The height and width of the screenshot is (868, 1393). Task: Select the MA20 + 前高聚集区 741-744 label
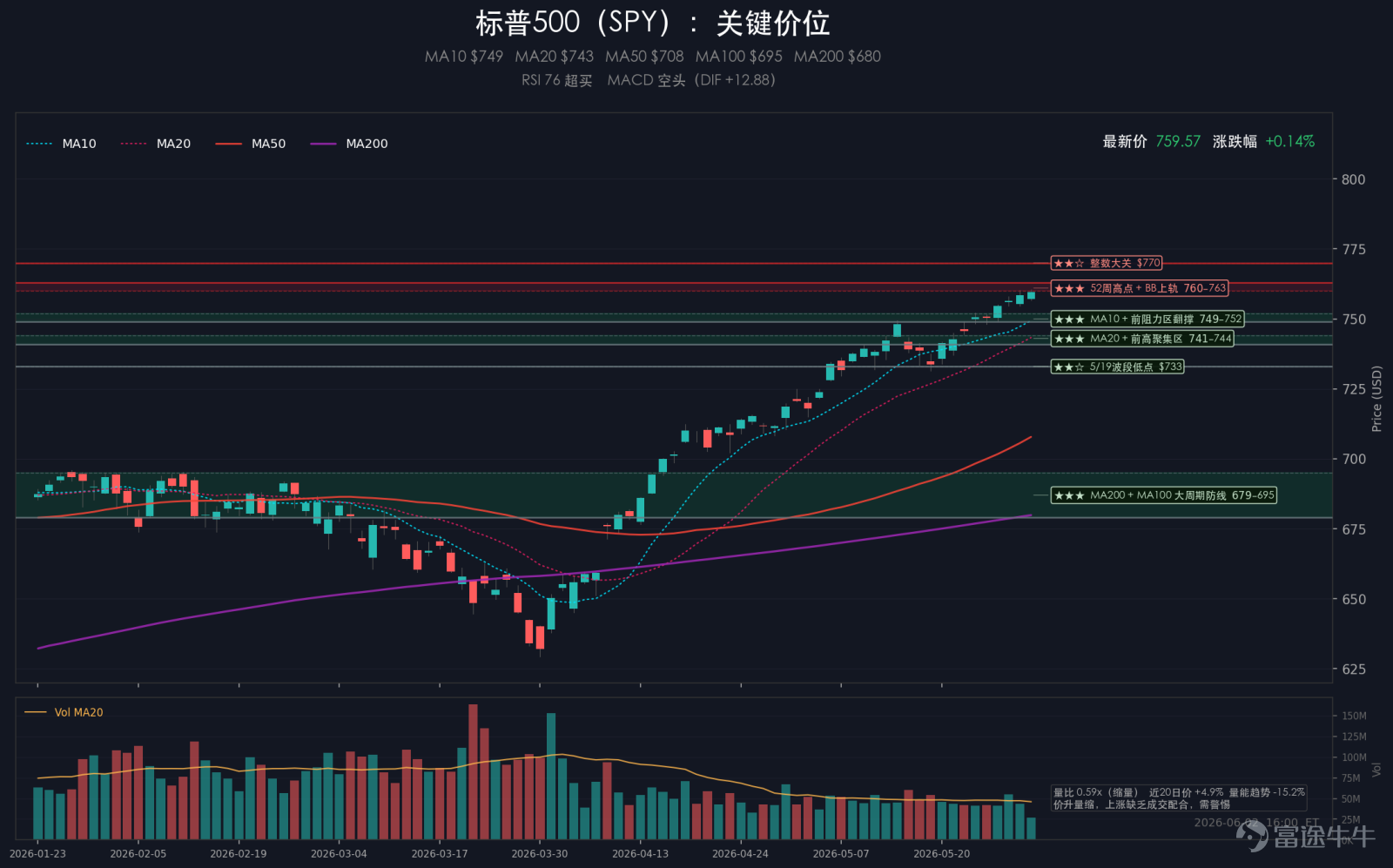[x=1142, y=339]
